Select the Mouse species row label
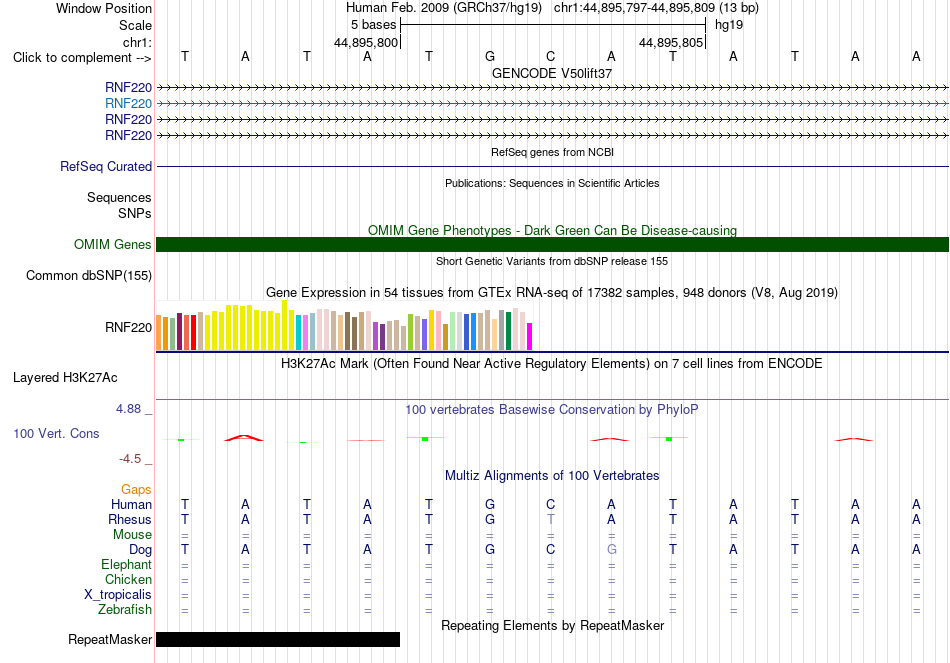 tap(132, 535)
